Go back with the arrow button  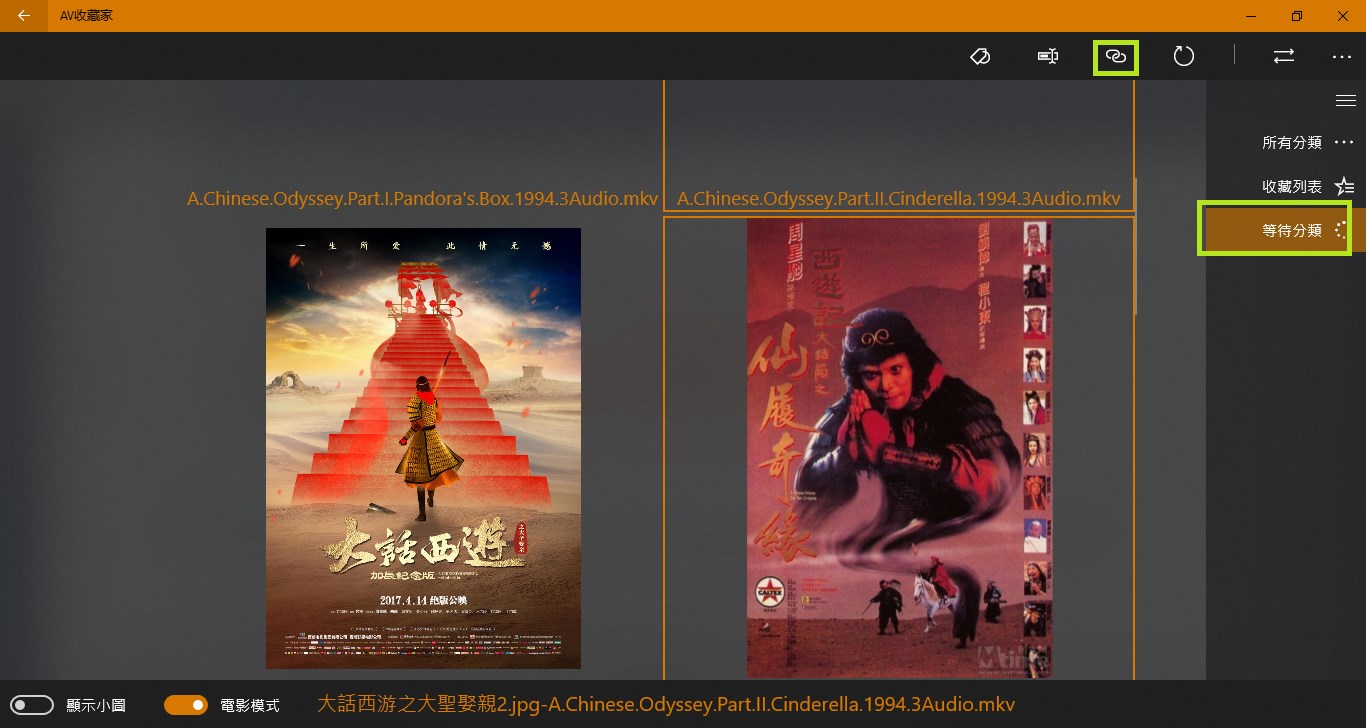tap(24, 16)
